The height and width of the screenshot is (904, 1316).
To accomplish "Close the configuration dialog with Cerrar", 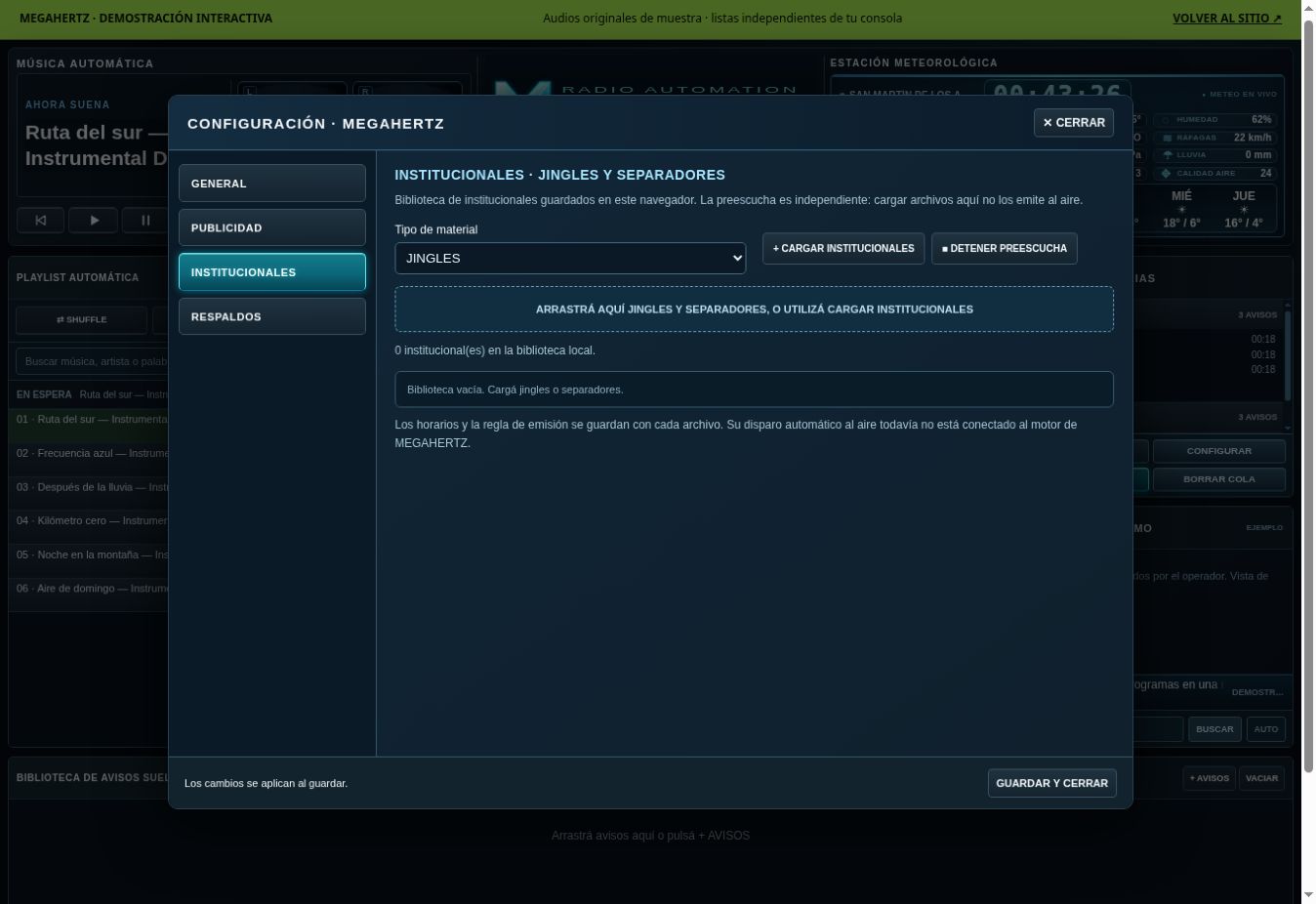I will point(1074,123).
